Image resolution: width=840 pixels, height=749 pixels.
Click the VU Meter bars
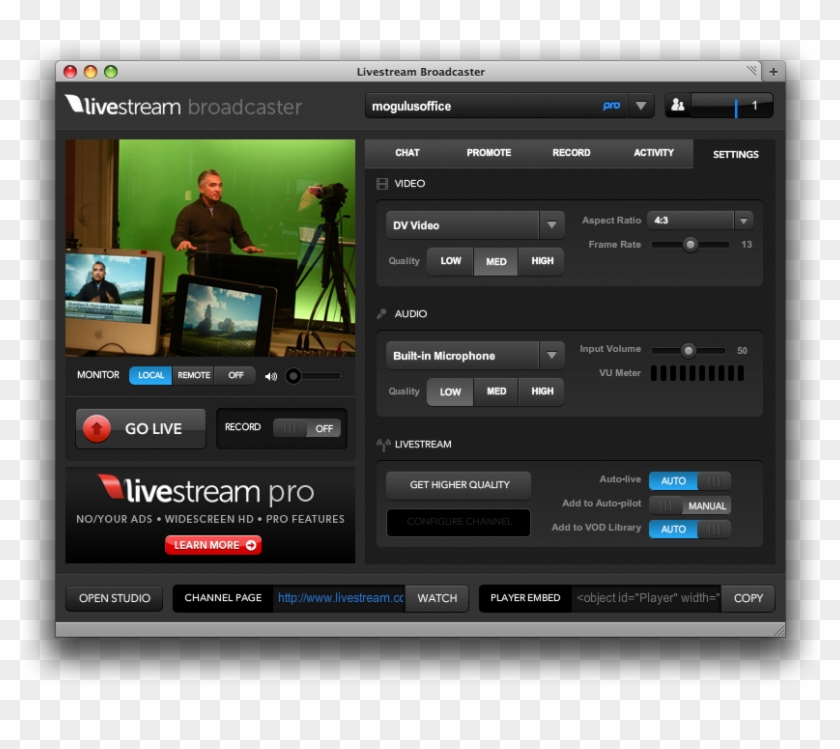[698, 373]
